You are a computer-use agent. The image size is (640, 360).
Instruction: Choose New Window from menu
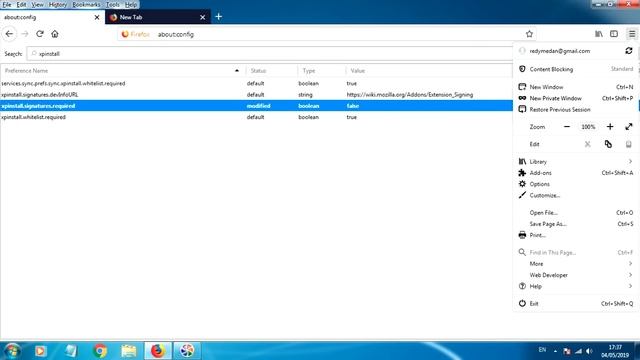[x=576, y=87]
